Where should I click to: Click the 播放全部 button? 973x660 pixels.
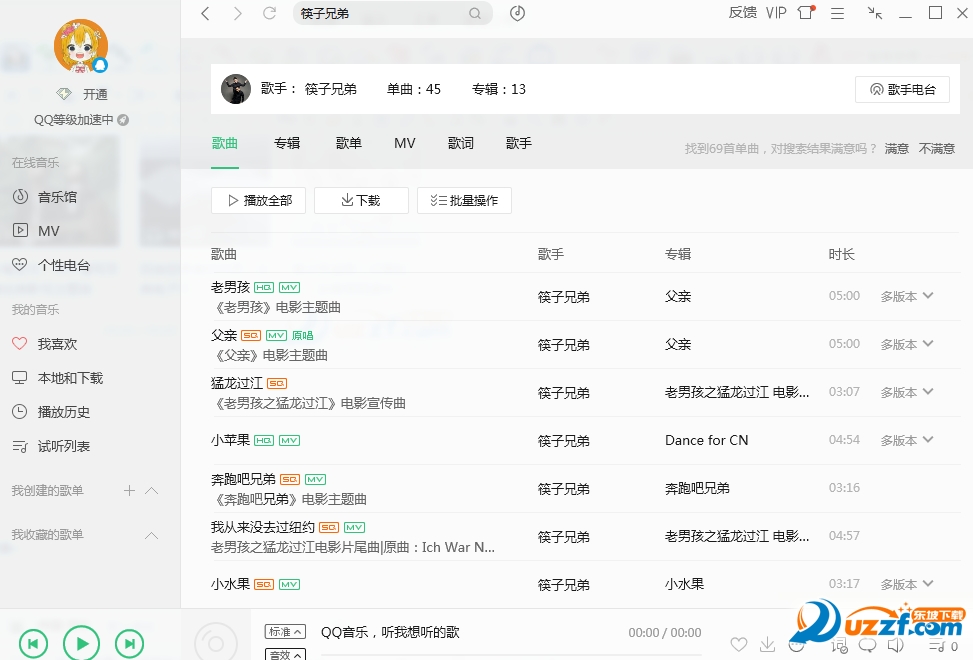point(258,200)
